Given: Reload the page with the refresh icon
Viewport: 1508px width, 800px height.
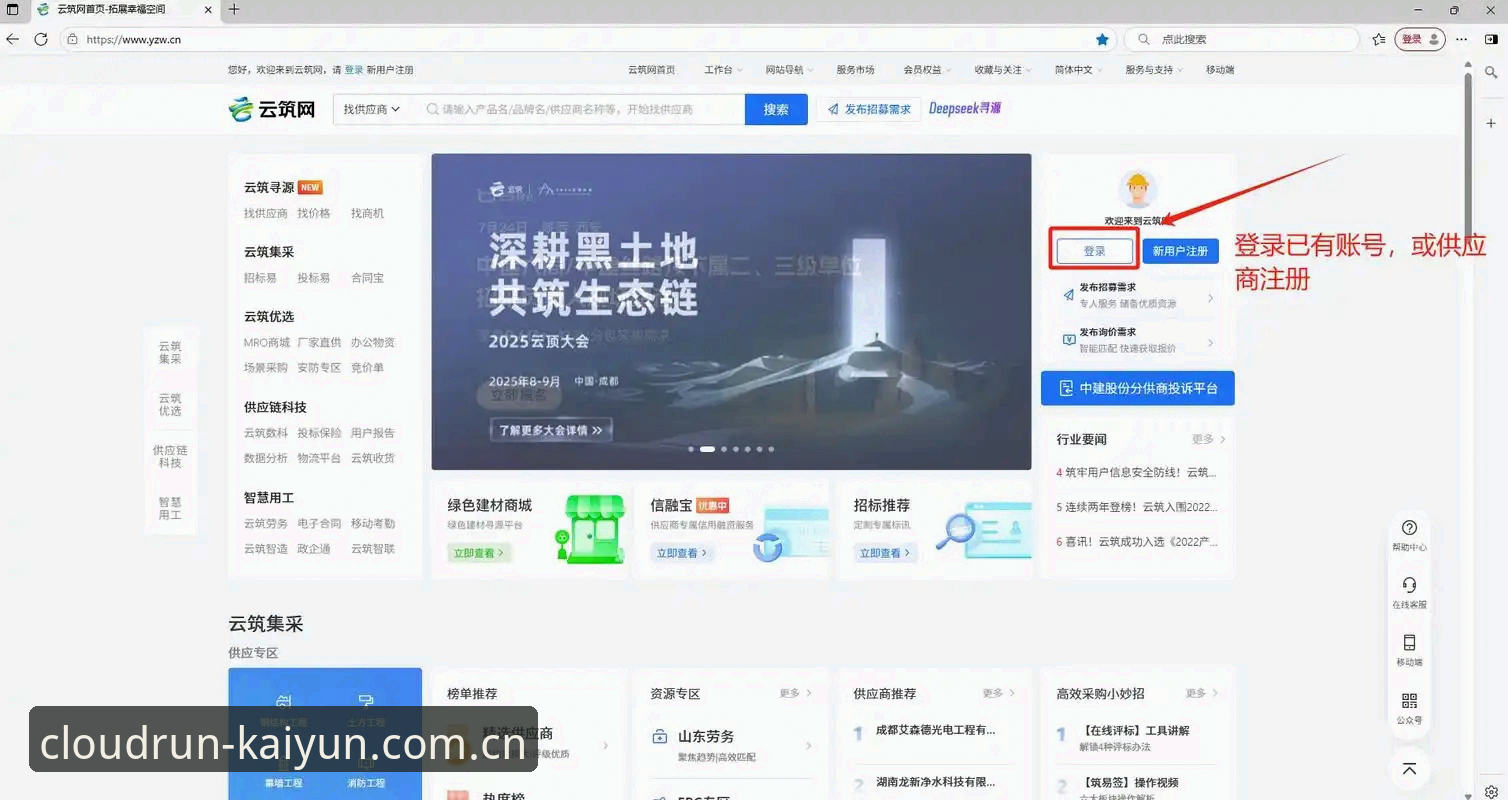Looking at the screenshot, I should pos(41,39).
